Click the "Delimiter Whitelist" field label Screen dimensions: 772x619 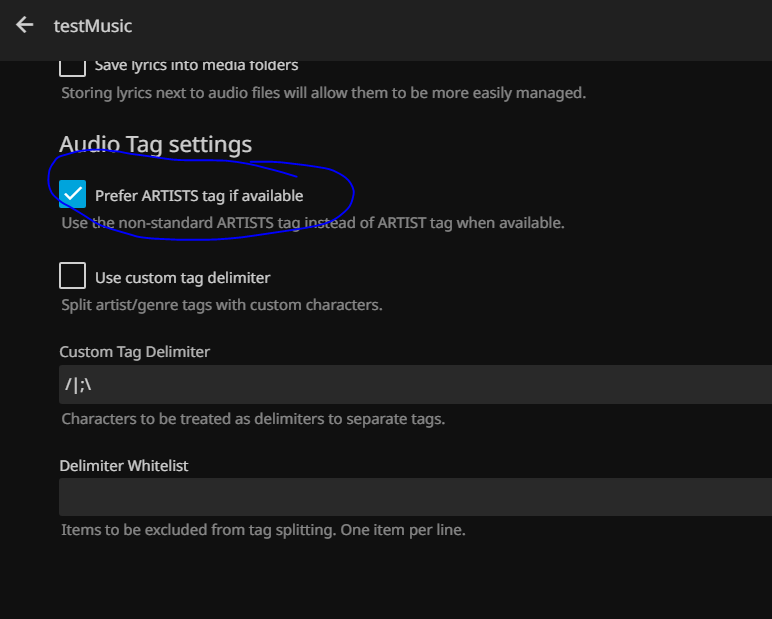(123, 465)
